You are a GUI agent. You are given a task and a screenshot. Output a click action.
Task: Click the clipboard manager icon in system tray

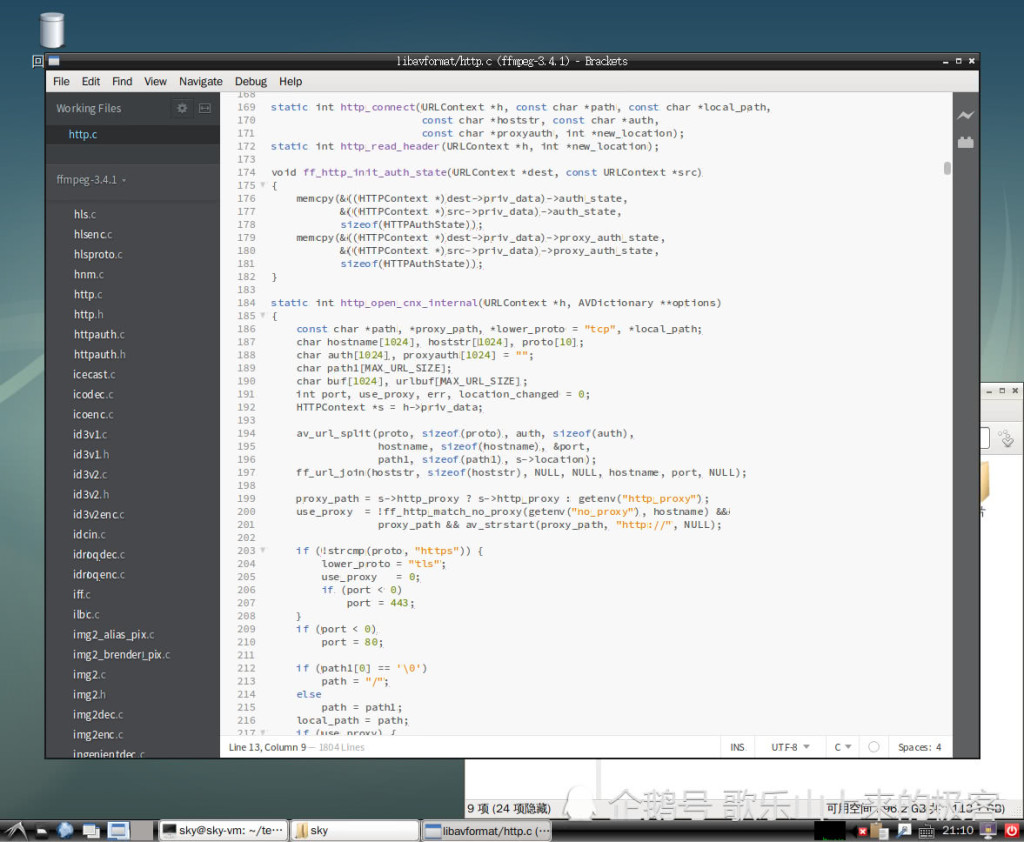[x=882, y=831]
